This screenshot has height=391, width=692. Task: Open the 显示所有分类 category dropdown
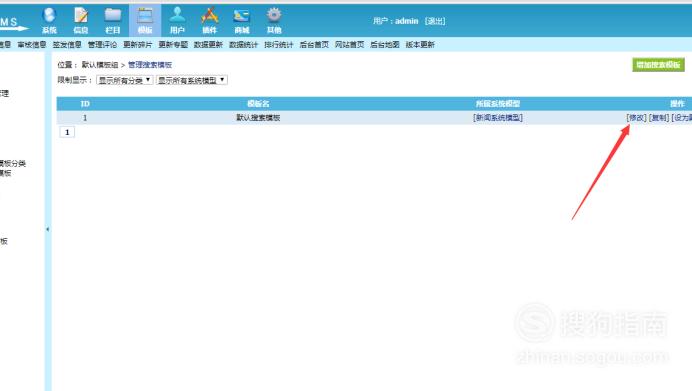(x=125, y=80)
